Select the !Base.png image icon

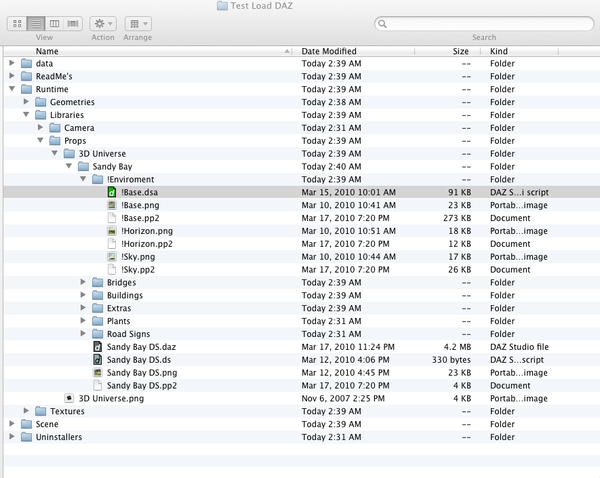[112, 205]
